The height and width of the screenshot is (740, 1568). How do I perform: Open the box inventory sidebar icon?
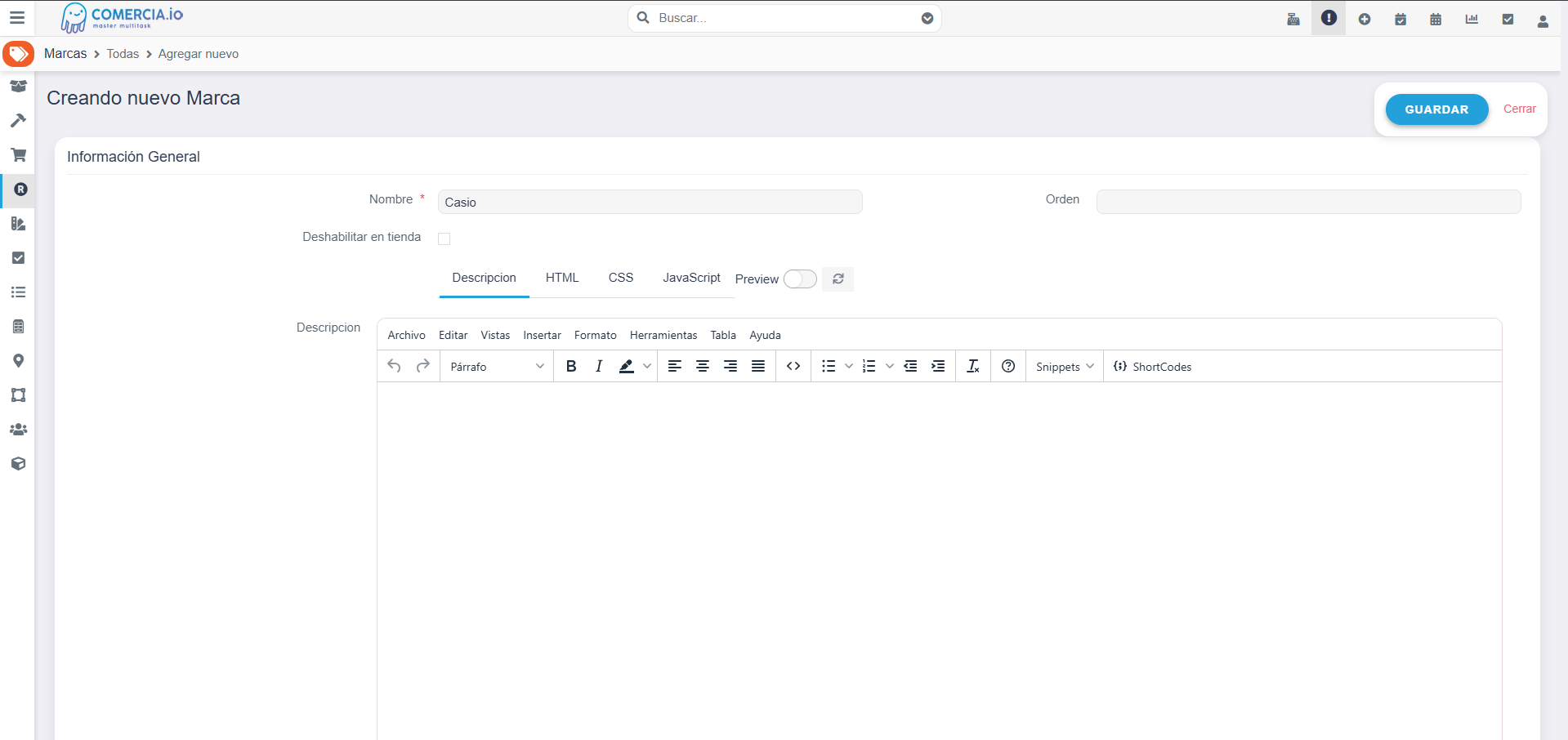click(x=18, y=86)
